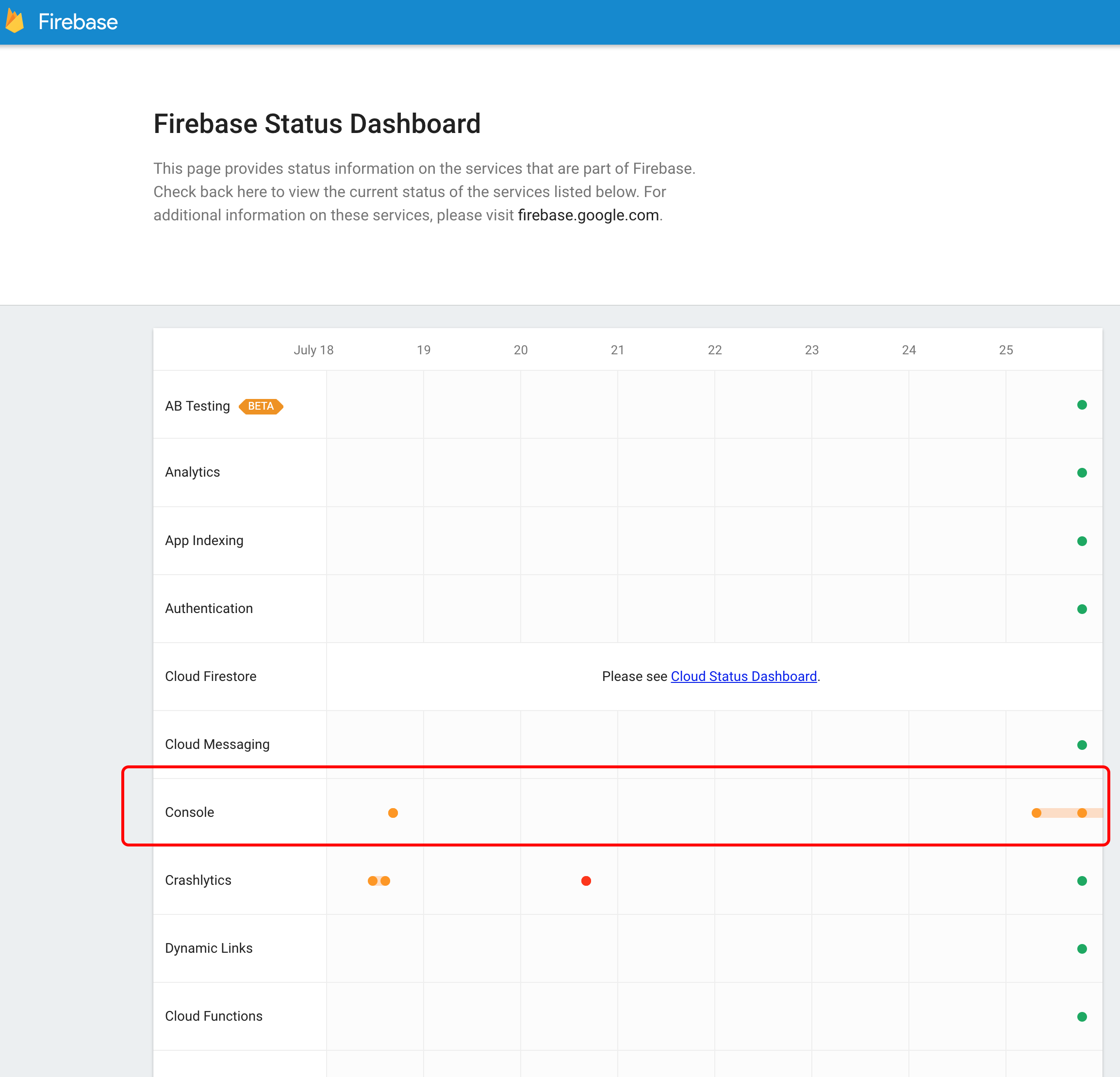
Task: Click Cloud Functions green status dot
Action: 1081,1017
